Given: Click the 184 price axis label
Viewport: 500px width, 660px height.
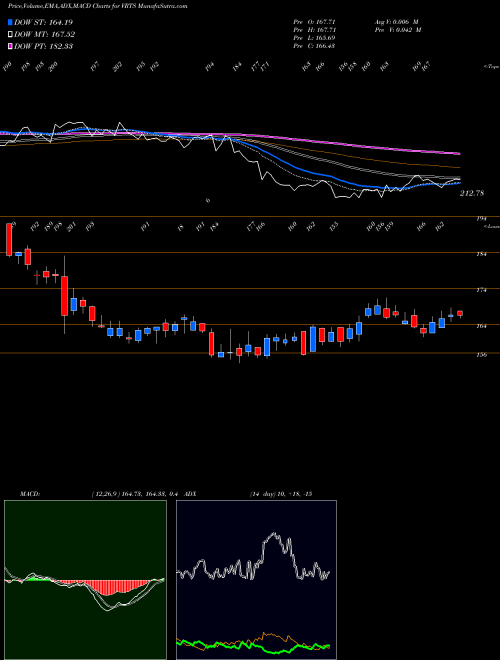Looking at the screenshot, I should point(482,254).
